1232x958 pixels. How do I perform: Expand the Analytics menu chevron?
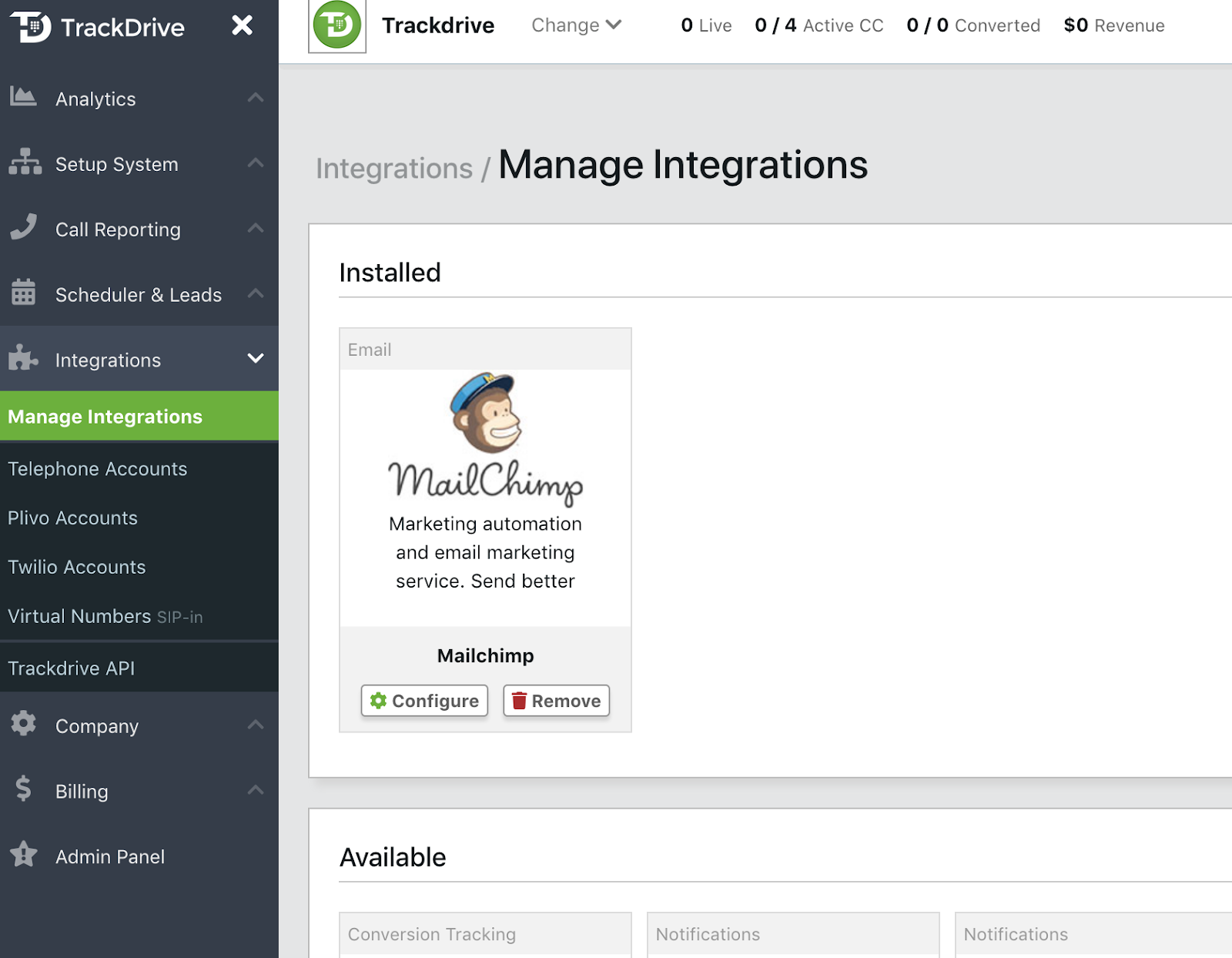pos(256,98)
